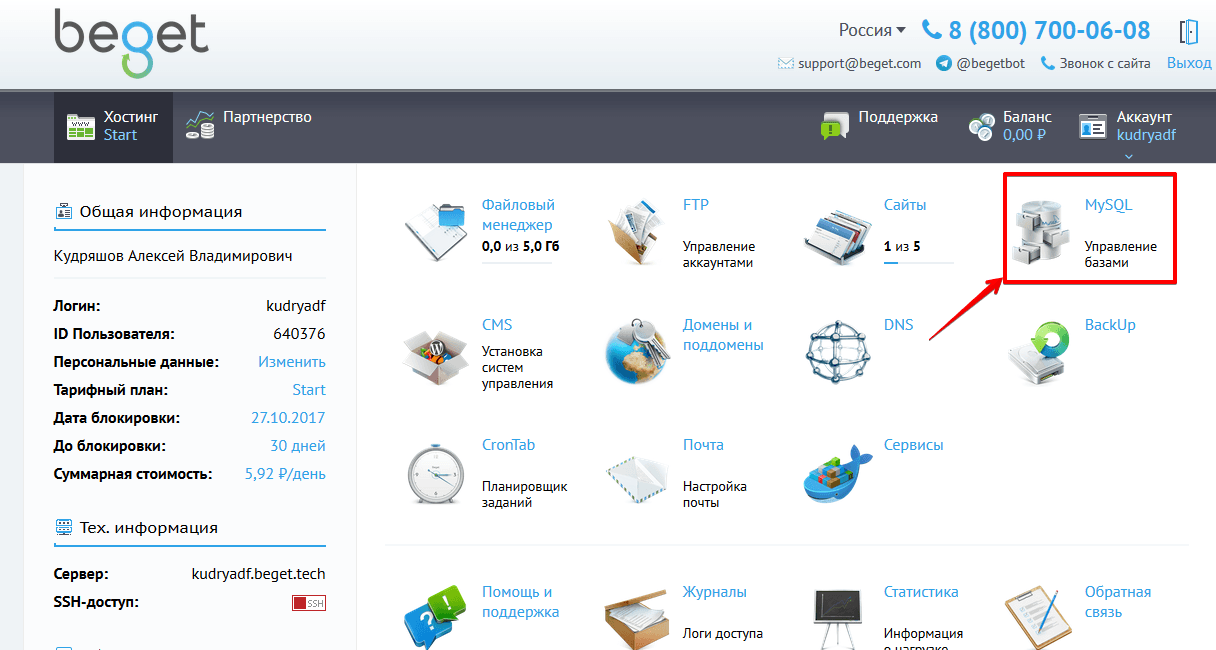The width and height of the screenshot is (1216, 650).
Task: Open the Обратная связь link
Action: pyautogui.click(x=1118, y=602)
